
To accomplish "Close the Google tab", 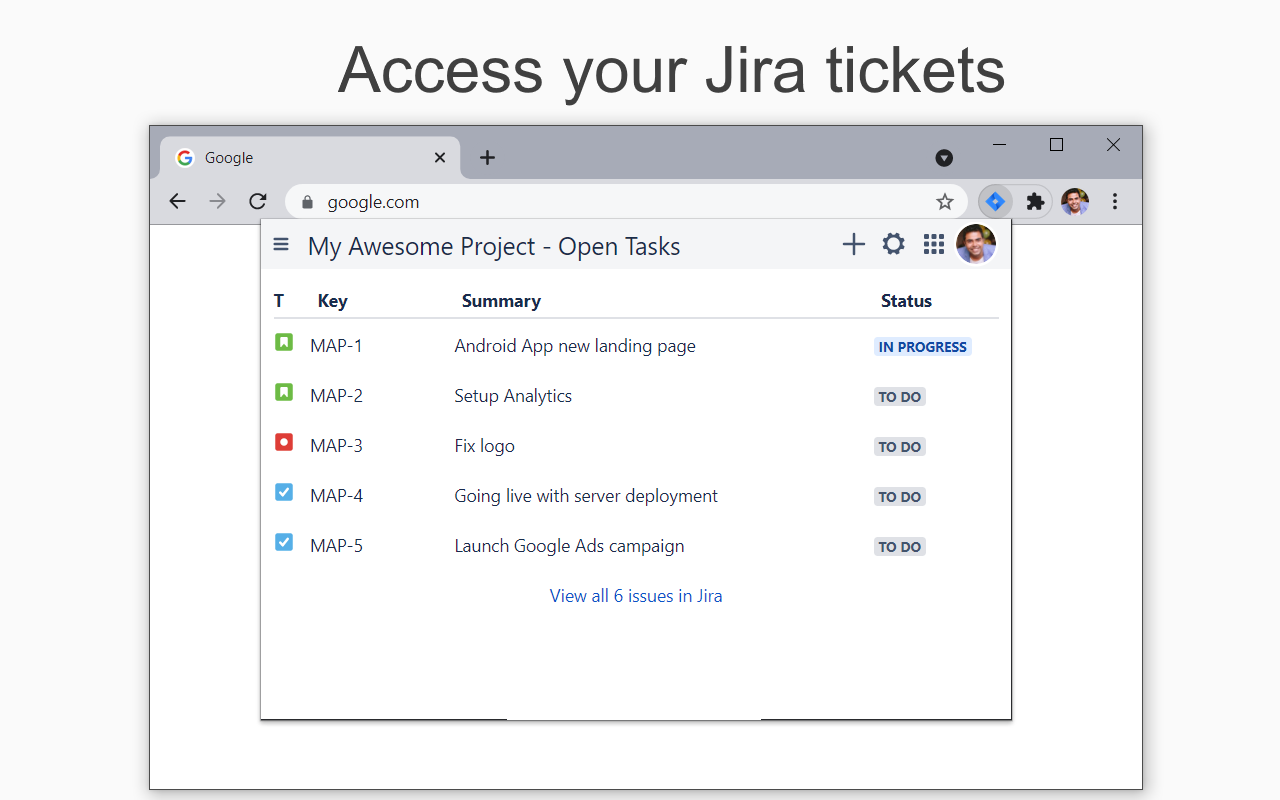I will pyautogui.click(x=440, y=157).
